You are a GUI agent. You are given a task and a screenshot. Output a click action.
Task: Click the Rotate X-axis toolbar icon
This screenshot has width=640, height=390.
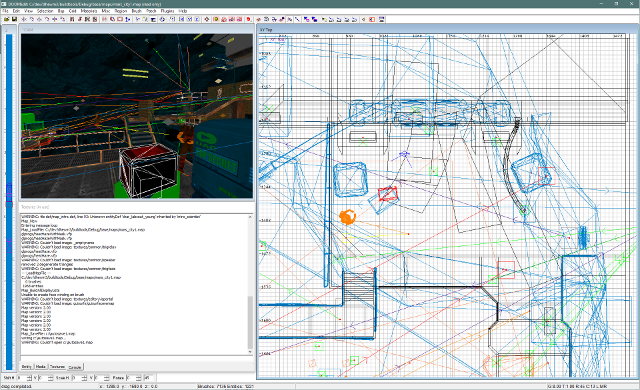tap(31, 19)
